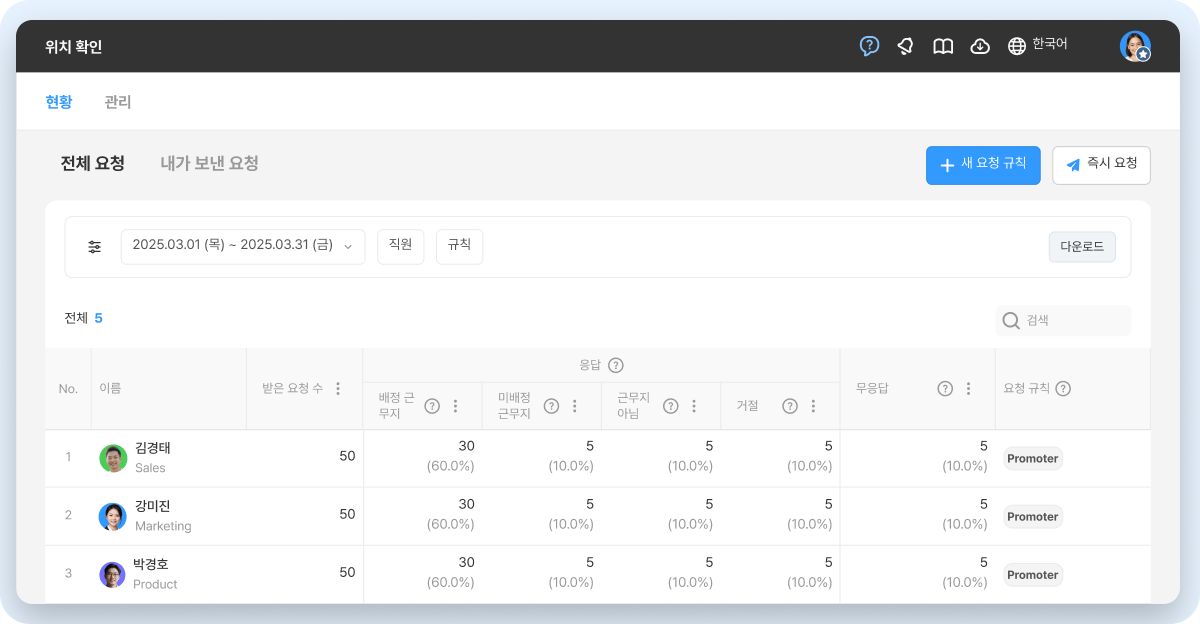Image resolution: width=1200 pixels, height=624 pixels.
Task: Open the 근무지 아님 column options menu
Action: pos(694,406)
